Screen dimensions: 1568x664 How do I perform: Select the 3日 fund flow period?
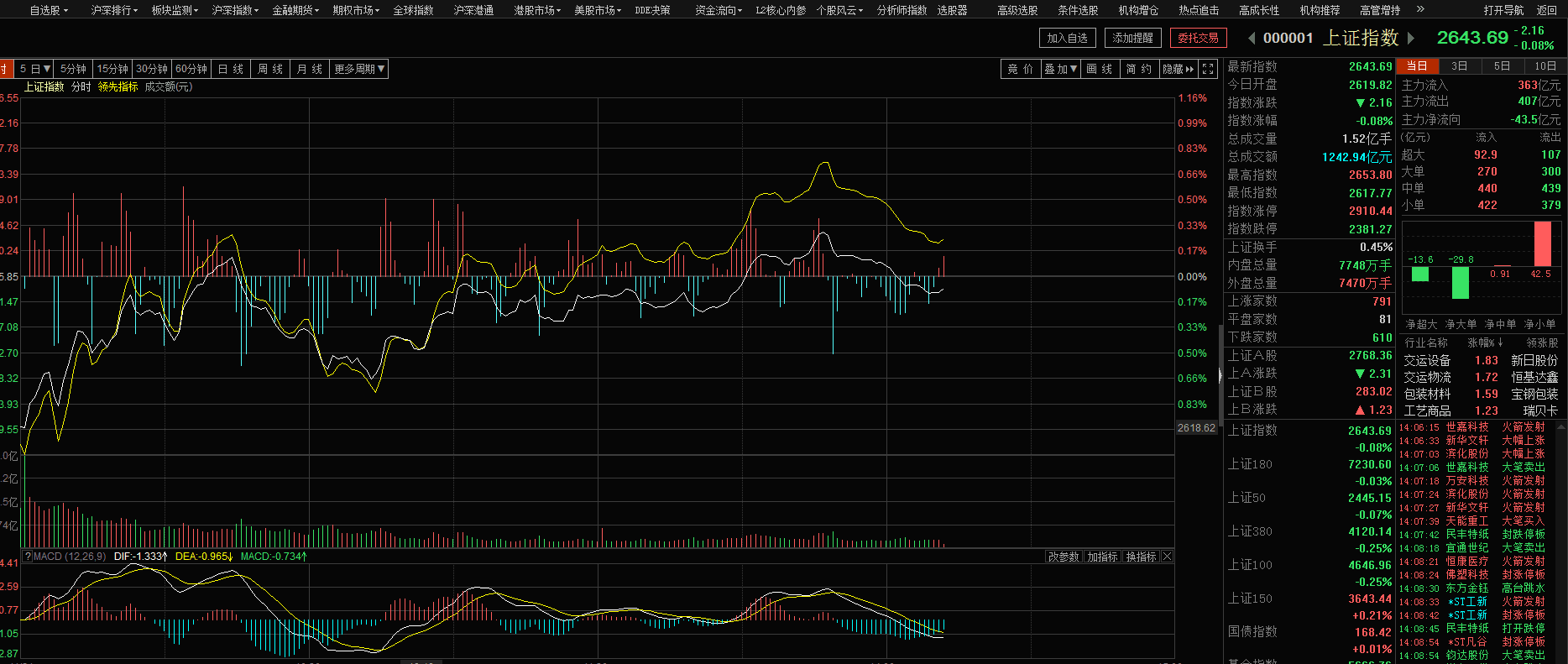point(1460,65)
